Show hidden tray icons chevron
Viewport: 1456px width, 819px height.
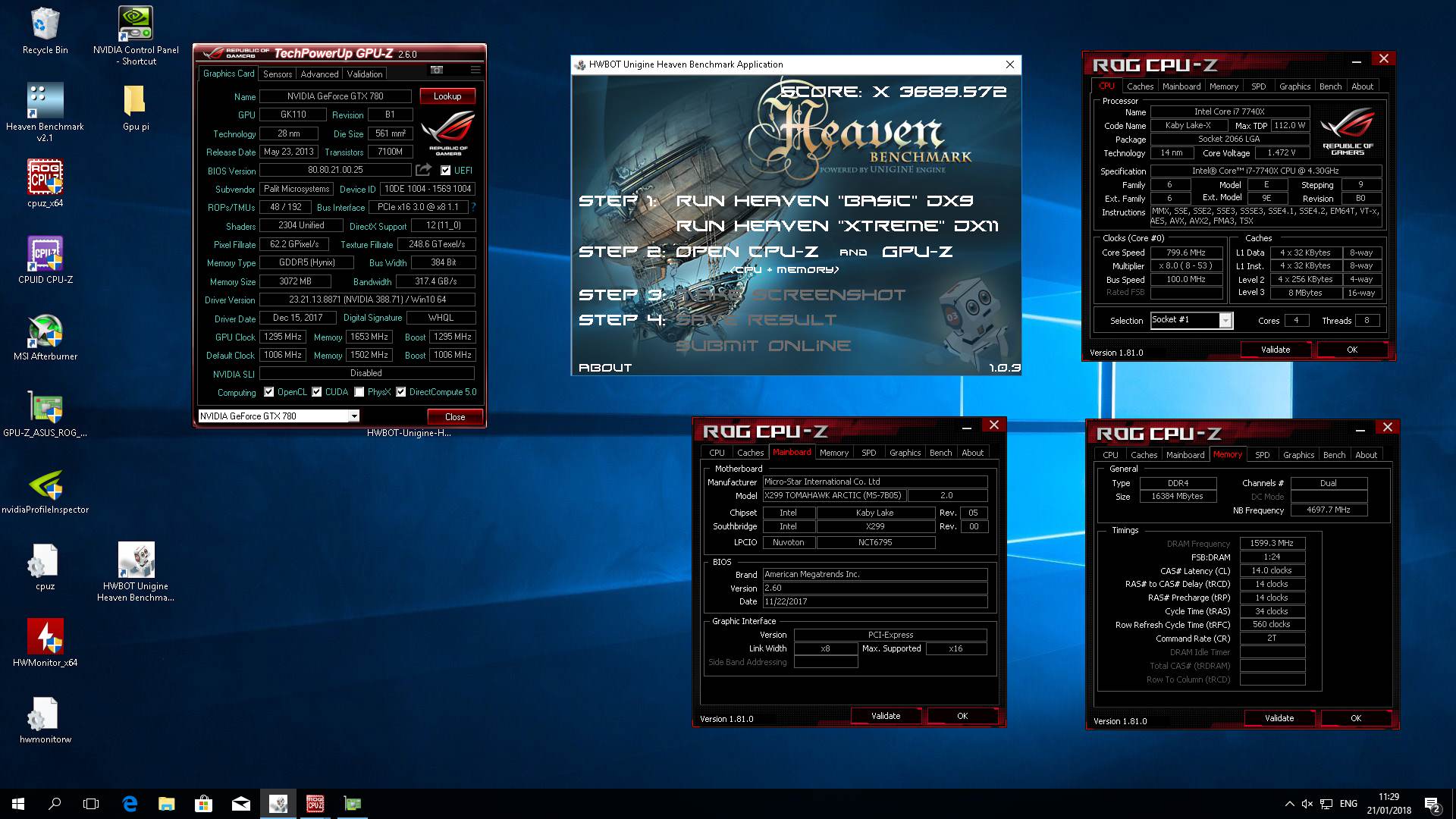point(1289,804)
